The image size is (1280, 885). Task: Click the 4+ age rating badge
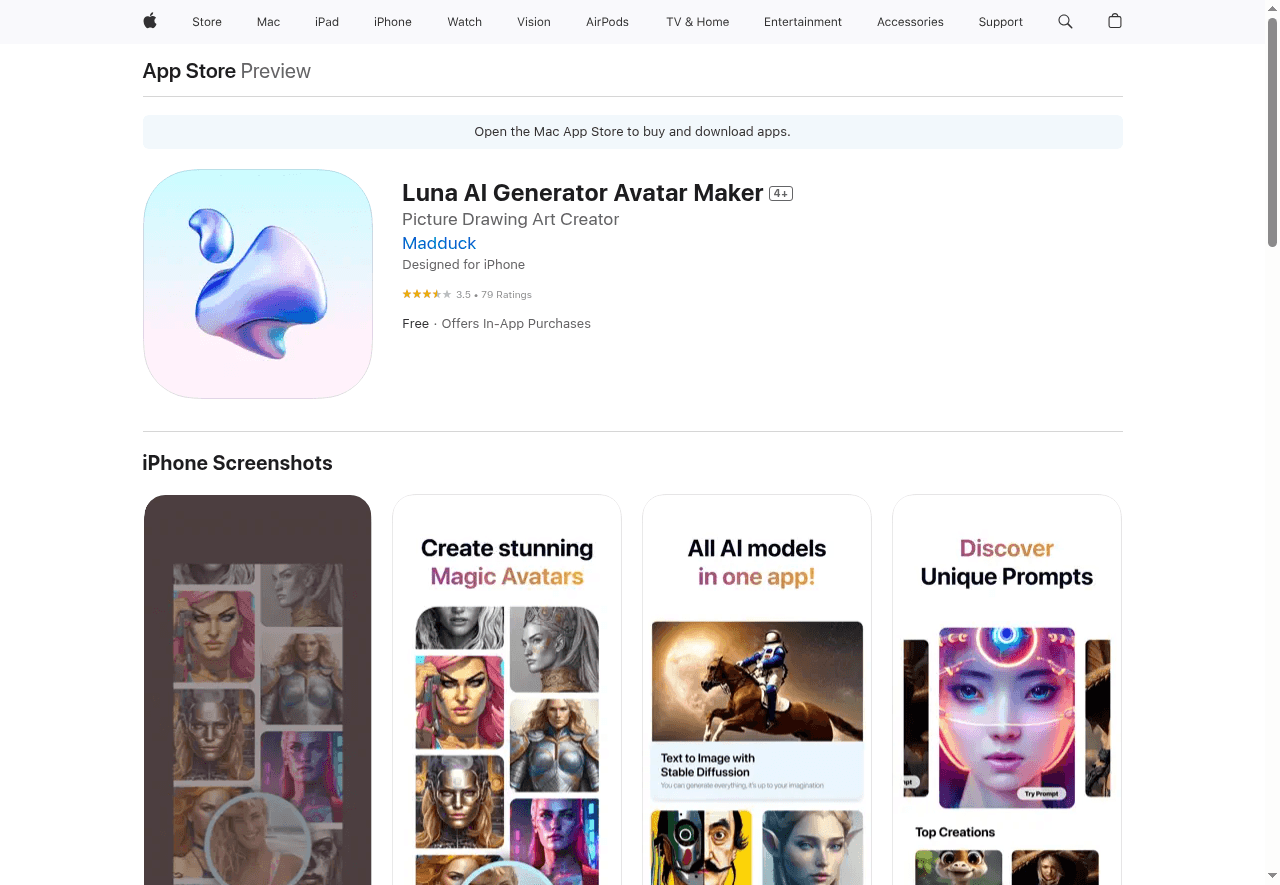[781, 194]
